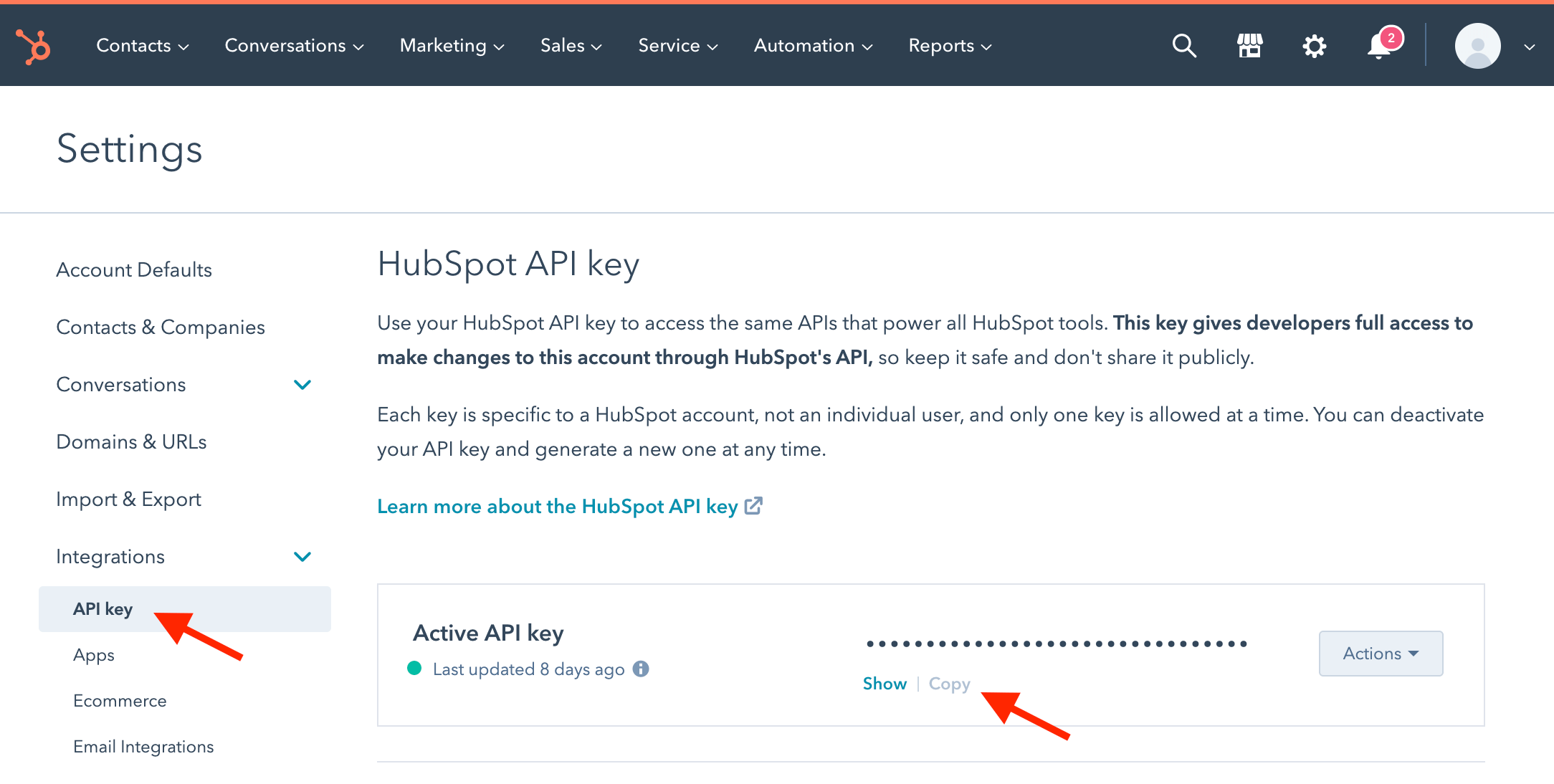Viewport: 1554px width, 784px height.
Task: Click the HubSpot API key title
Action: [x=508, y=264]
